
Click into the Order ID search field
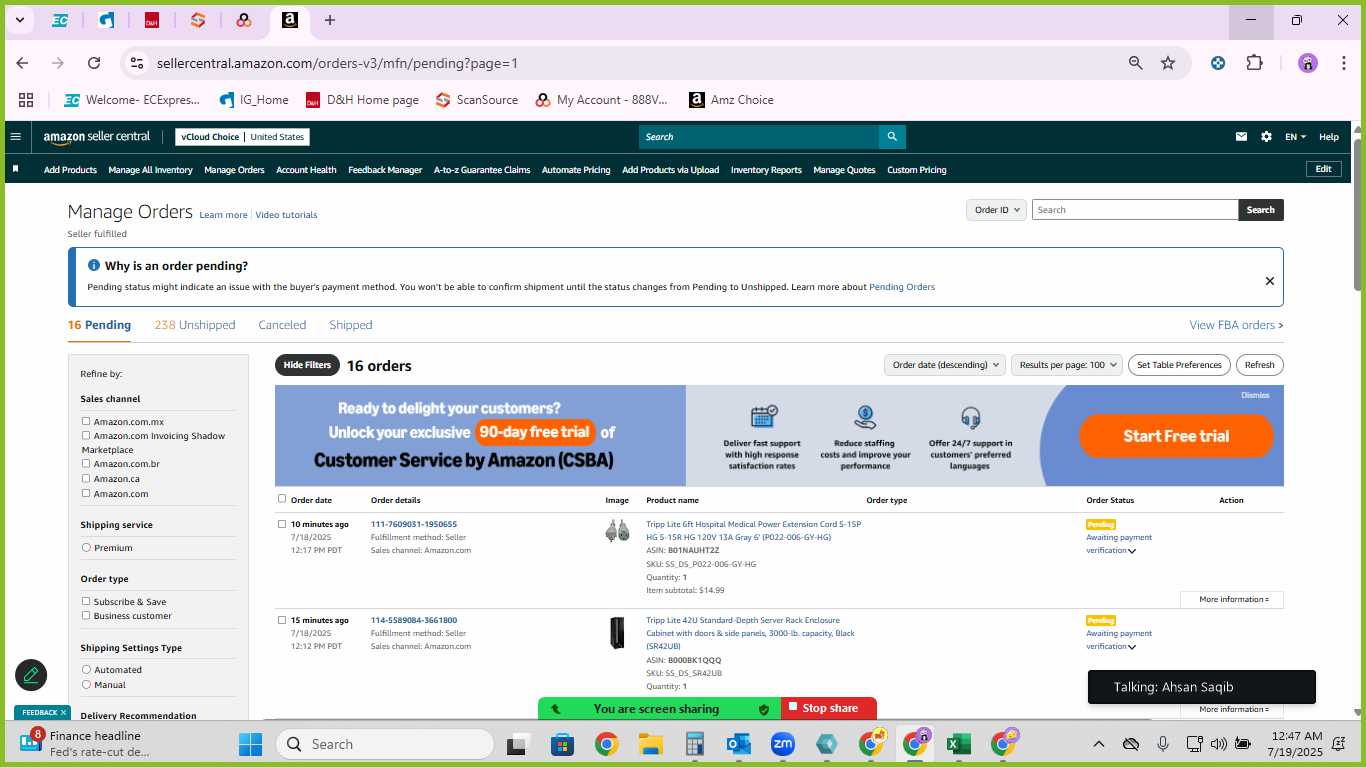pos(1135,210)
